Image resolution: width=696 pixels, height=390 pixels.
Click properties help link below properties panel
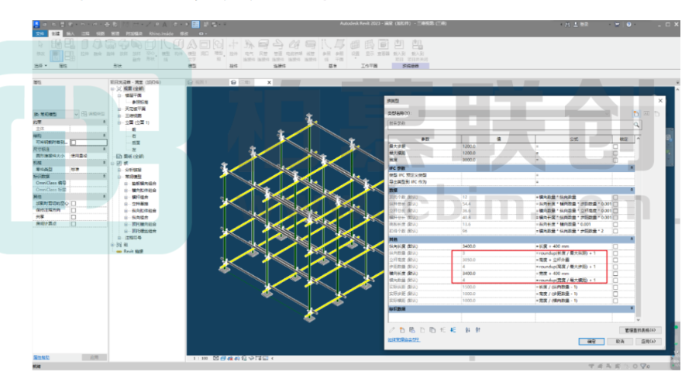[x=41, y=358]
